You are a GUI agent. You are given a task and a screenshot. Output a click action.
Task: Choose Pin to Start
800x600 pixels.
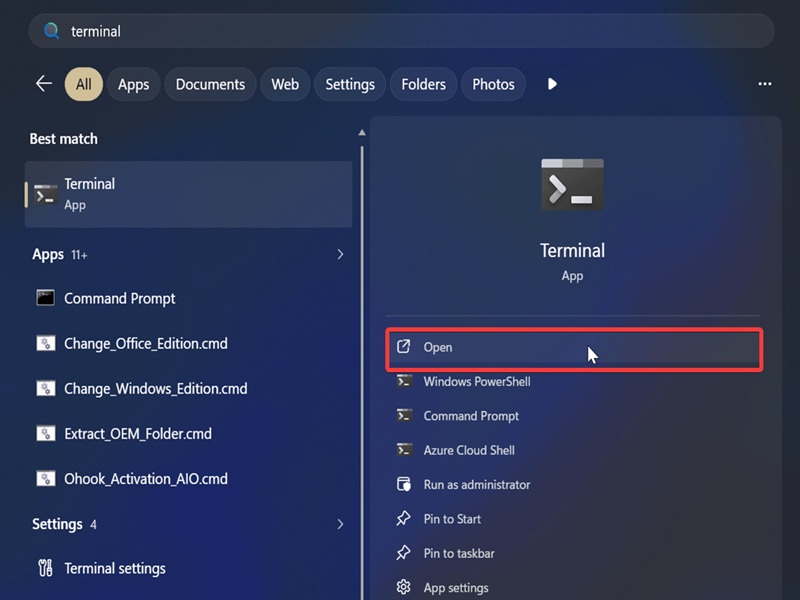574,519
